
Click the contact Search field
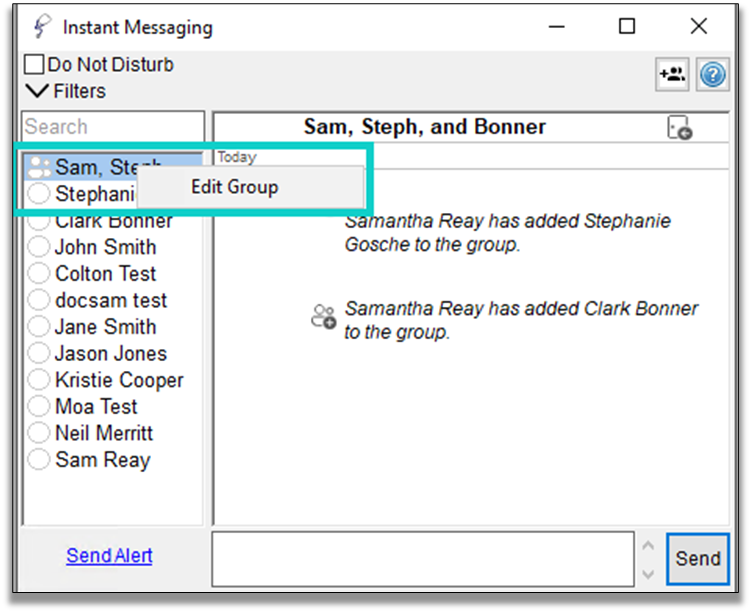point(112,127)
